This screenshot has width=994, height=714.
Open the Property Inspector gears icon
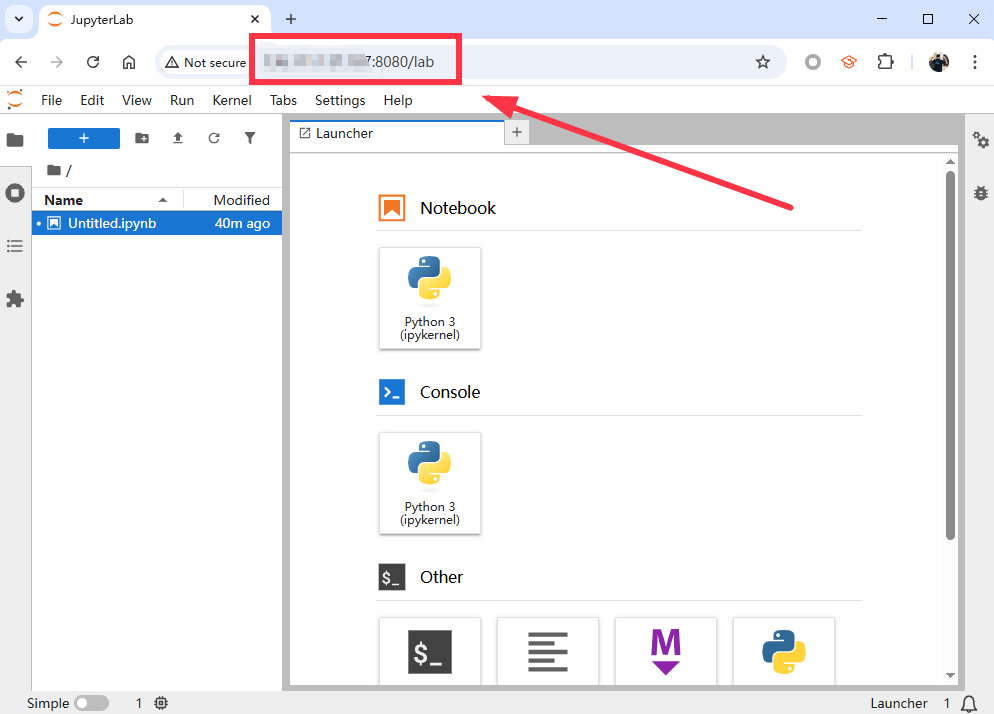(981, 140)
